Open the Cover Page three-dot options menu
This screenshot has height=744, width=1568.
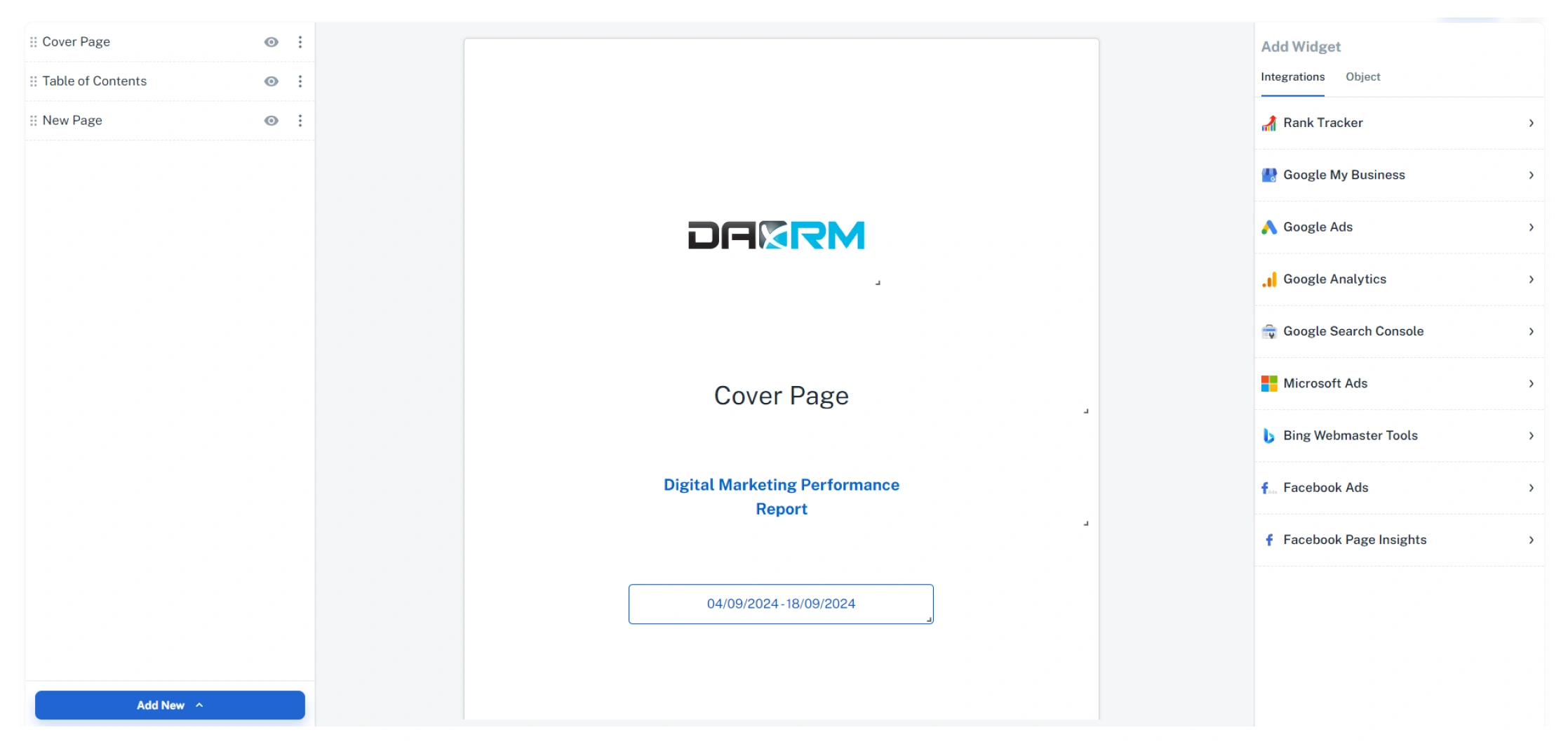tap(300, 42)
